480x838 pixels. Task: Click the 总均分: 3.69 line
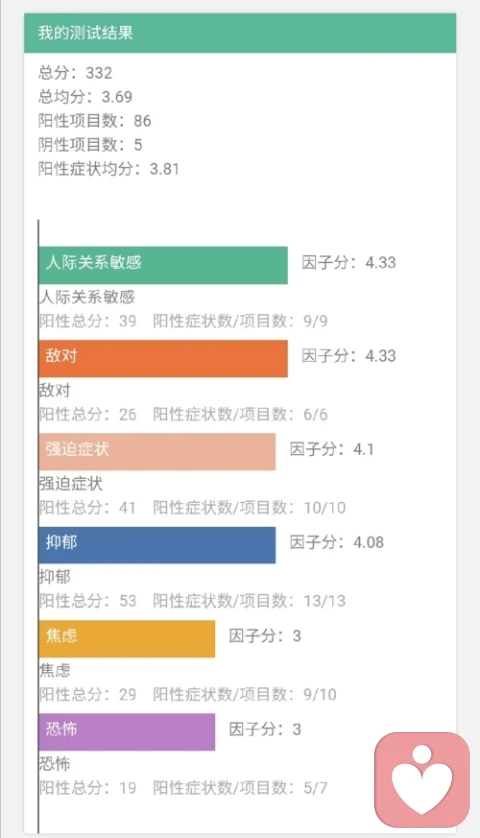pyautogui.click(x=86, y=97)
